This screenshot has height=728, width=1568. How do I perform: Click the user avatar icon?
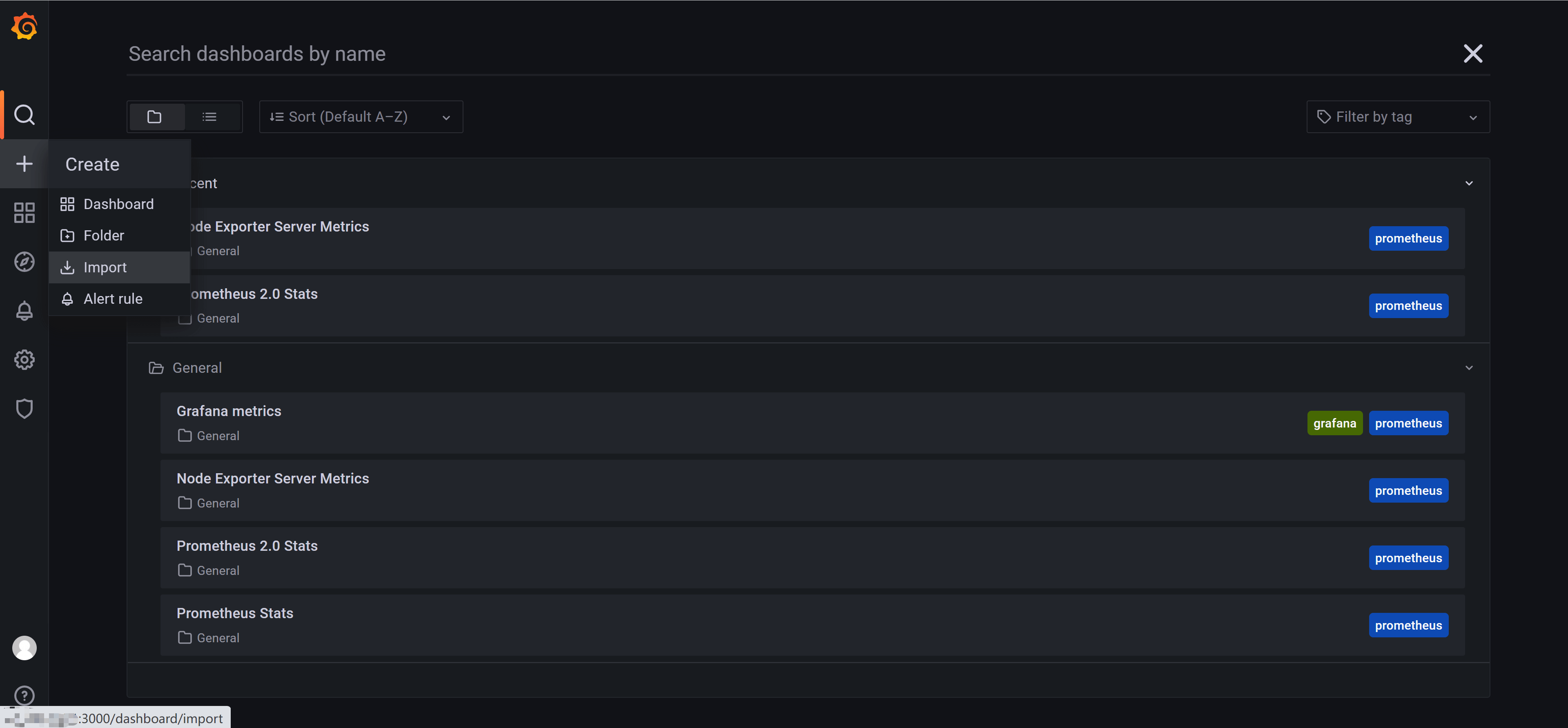[x=24, y=648]
